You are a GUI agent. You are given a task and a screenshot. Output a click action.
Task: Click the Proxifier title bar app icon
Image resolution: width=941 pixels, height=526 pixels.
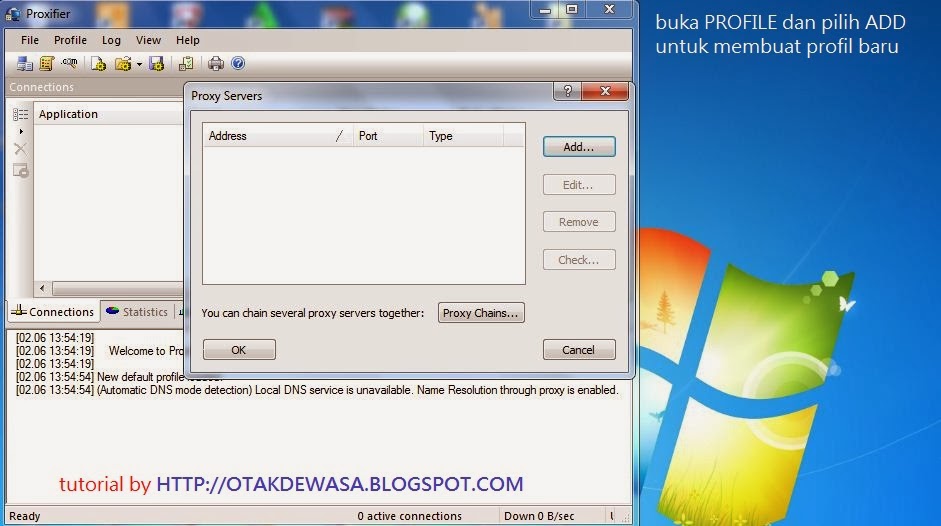[x=13, y=14]
